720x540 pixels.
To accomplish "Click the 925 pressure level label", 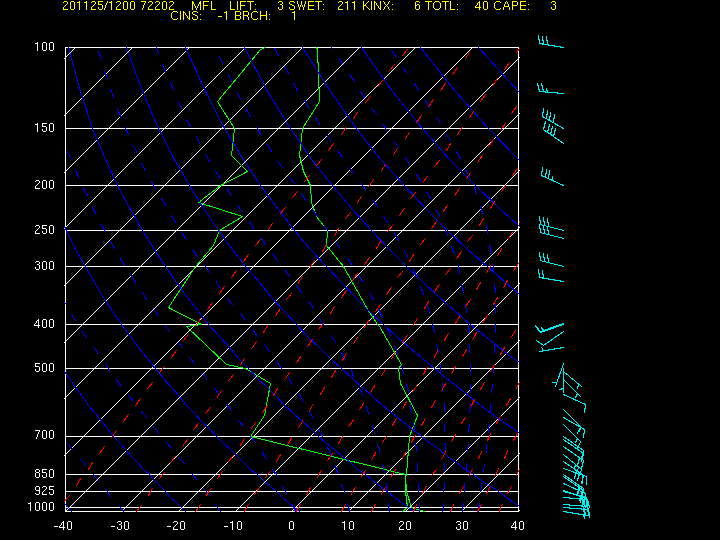I will click(44, 491).
